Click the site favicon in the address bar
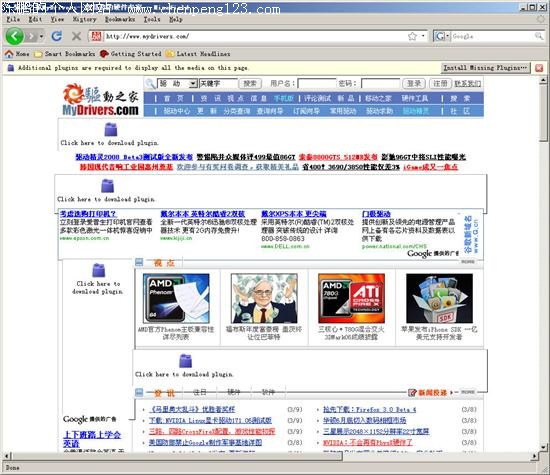The image size is (550, 475). [x=96, y=36]
